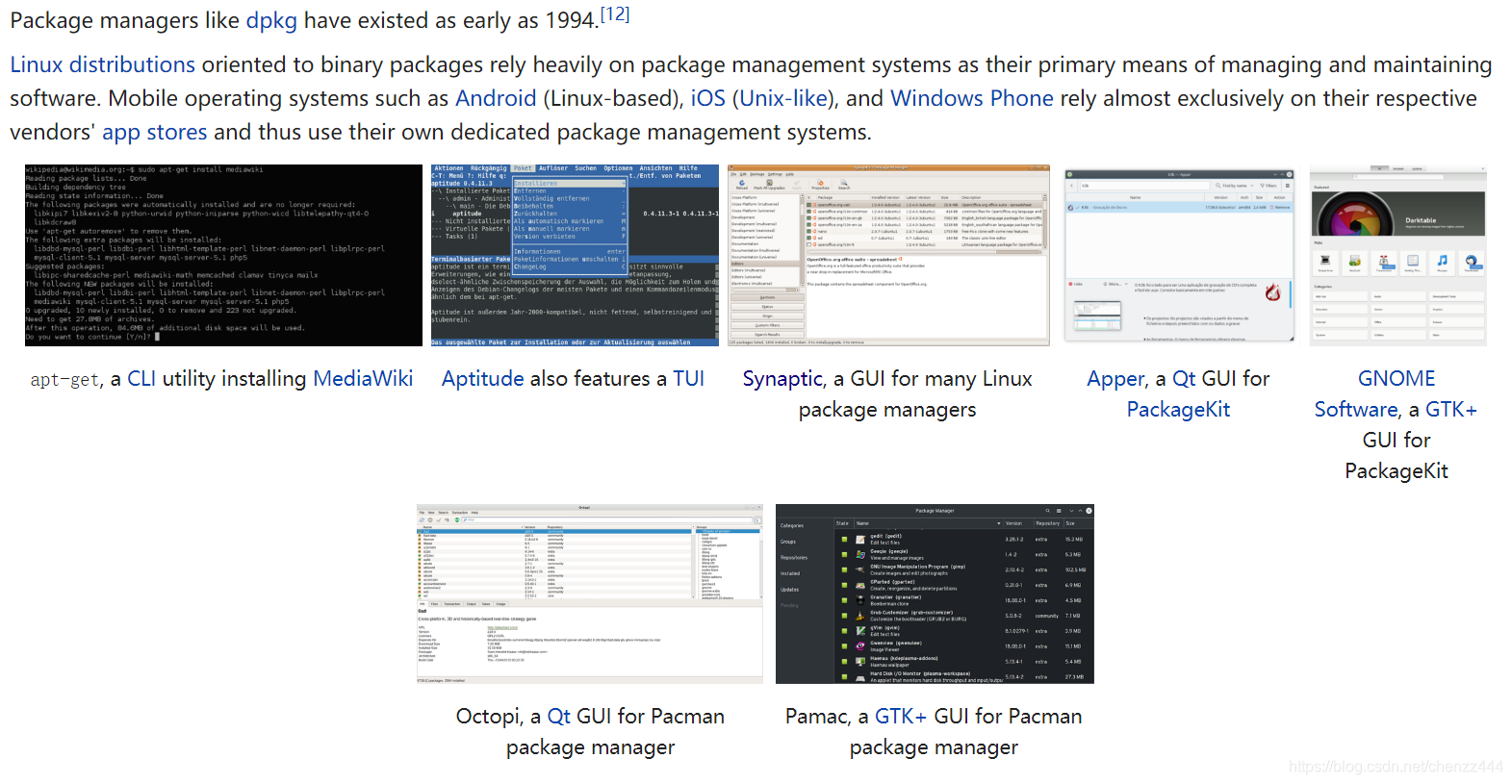
Task: Open the GNOME Software screenshot thumbnail
Action: pyautogui.click(x=1397, y=255)
